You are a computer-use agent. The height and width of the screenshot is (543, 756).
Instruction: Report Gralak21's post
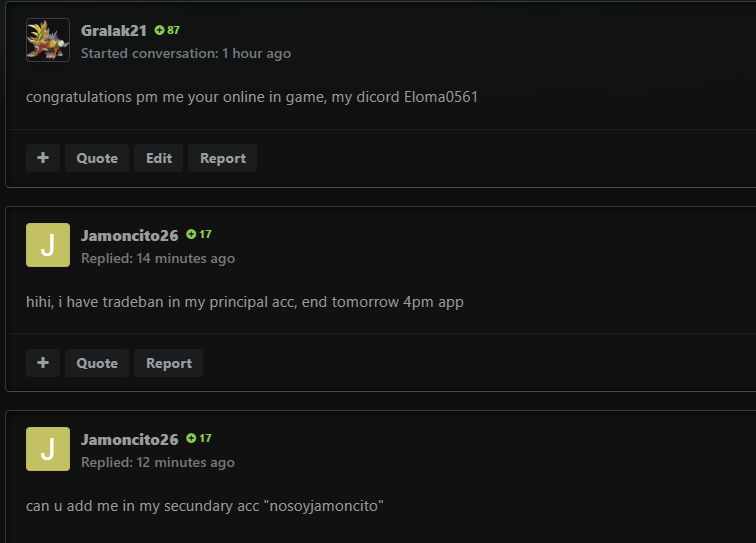point(223,158)
